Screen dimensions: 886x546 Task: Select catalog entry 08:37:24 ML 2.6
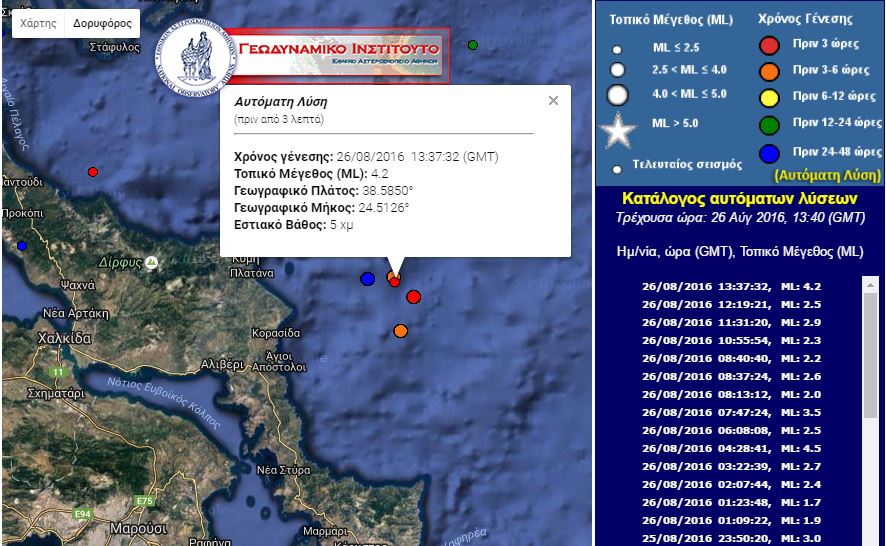coord(731,376)
